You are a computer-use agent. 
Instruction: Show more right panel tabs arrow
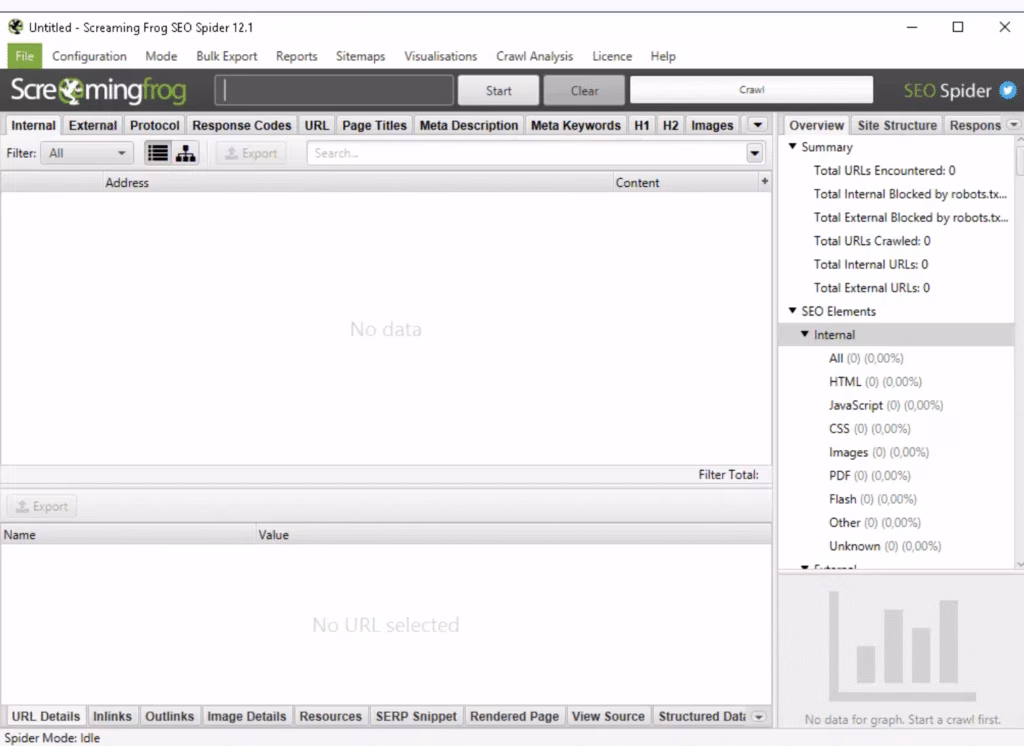pos(1014,125)
